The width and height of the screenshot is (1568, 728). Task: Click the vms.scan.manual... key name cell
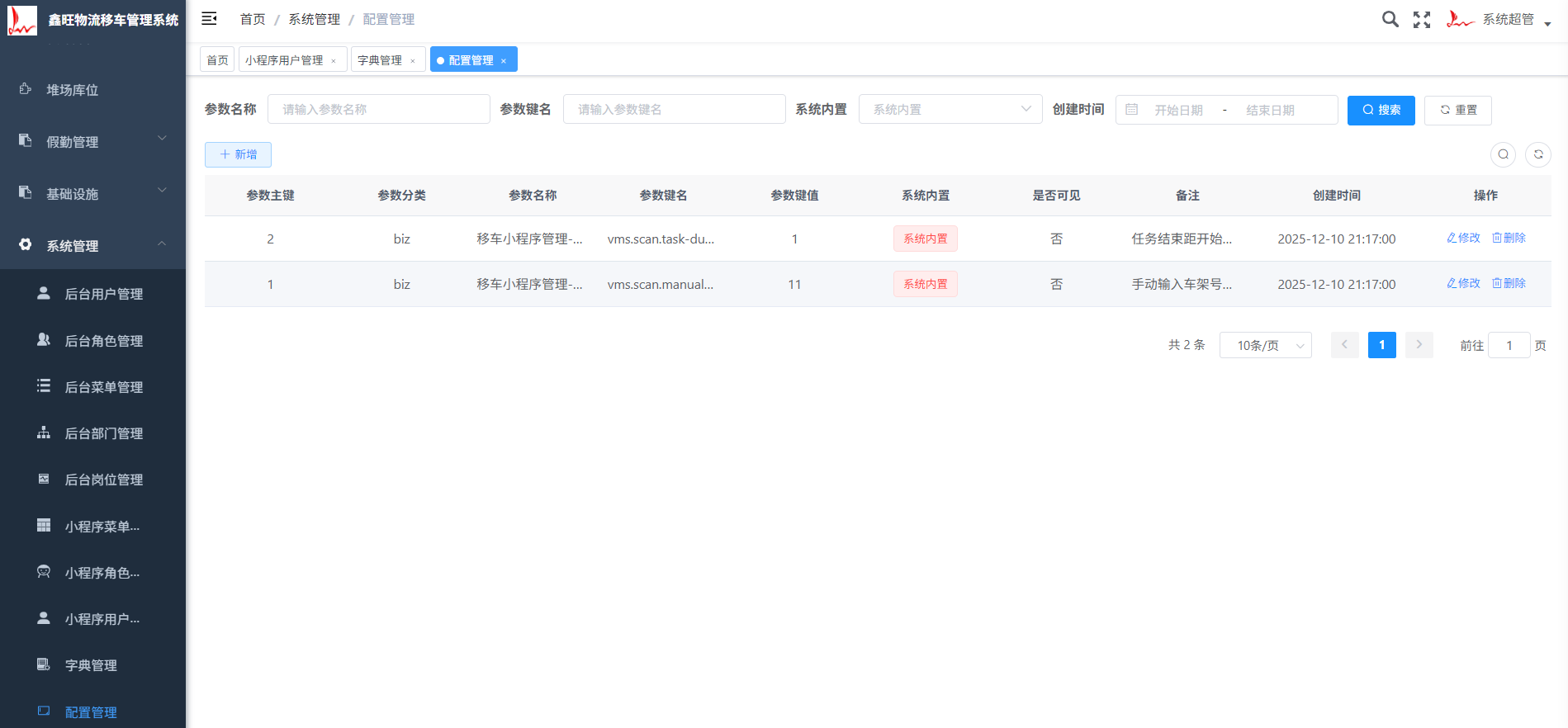661,284
